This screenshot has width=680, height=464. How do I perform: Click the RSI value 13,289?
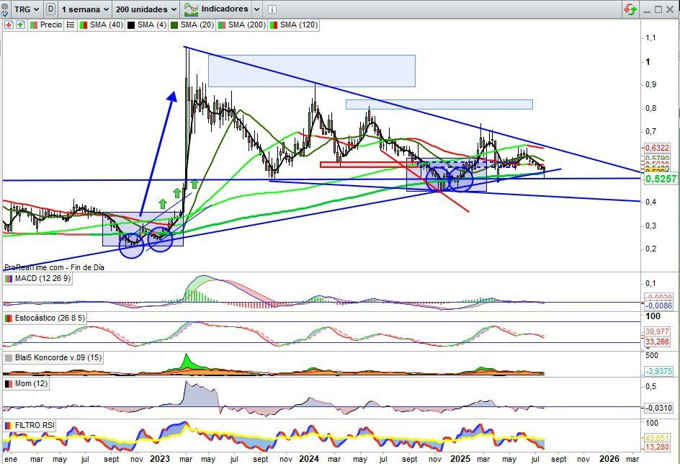coord(657,447)
